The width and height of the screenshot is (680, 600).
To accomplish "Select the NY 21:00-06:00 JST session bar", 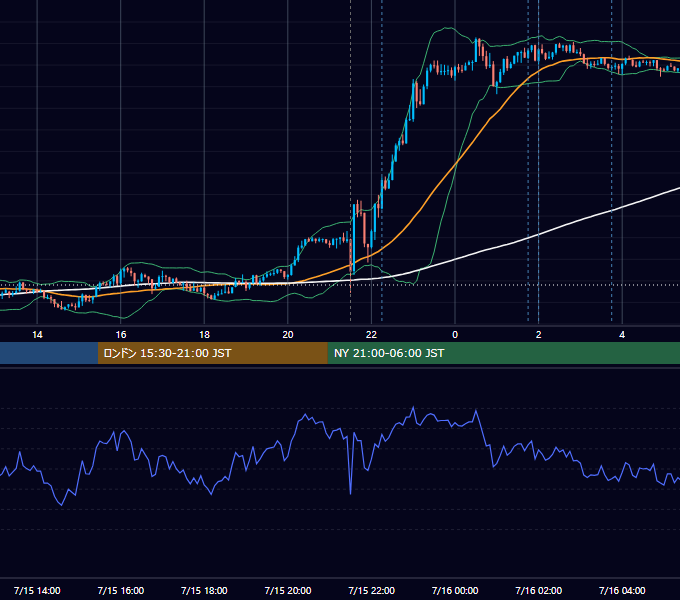I will point(503,353).
